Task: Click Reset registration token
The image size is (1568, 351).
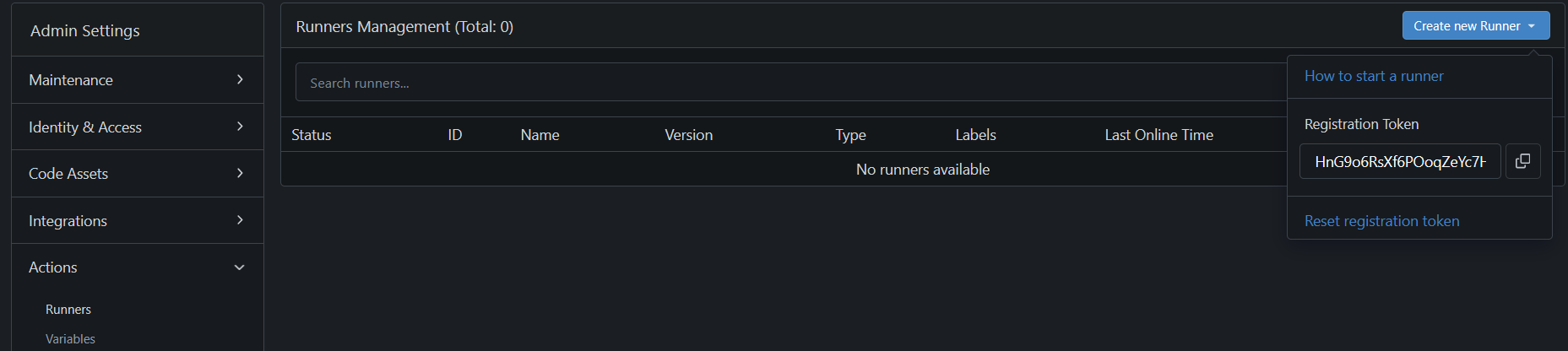Action: 1381,221
